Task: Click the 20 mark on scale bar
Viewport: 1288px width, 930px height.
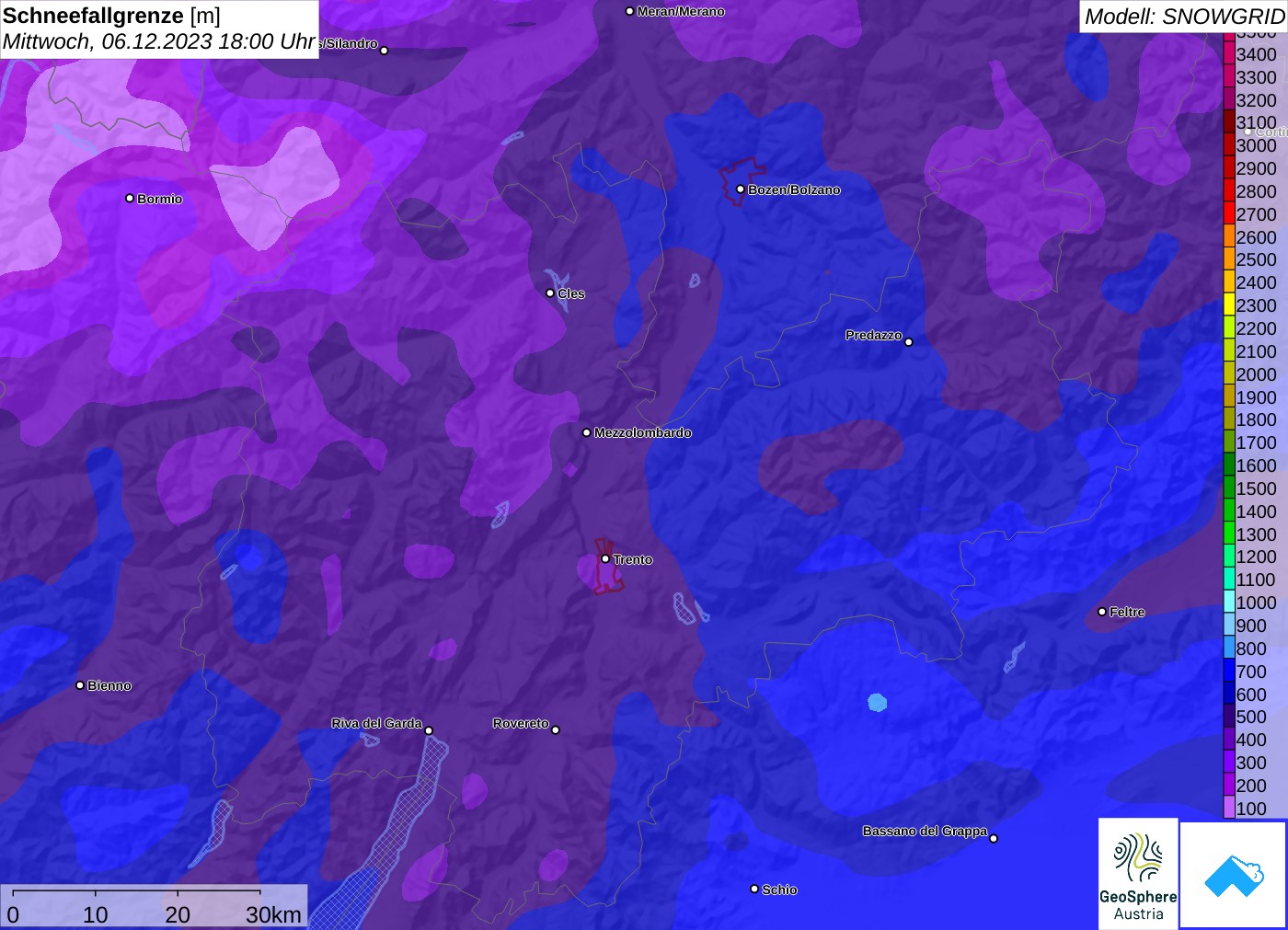Action: tap(178, 914)
